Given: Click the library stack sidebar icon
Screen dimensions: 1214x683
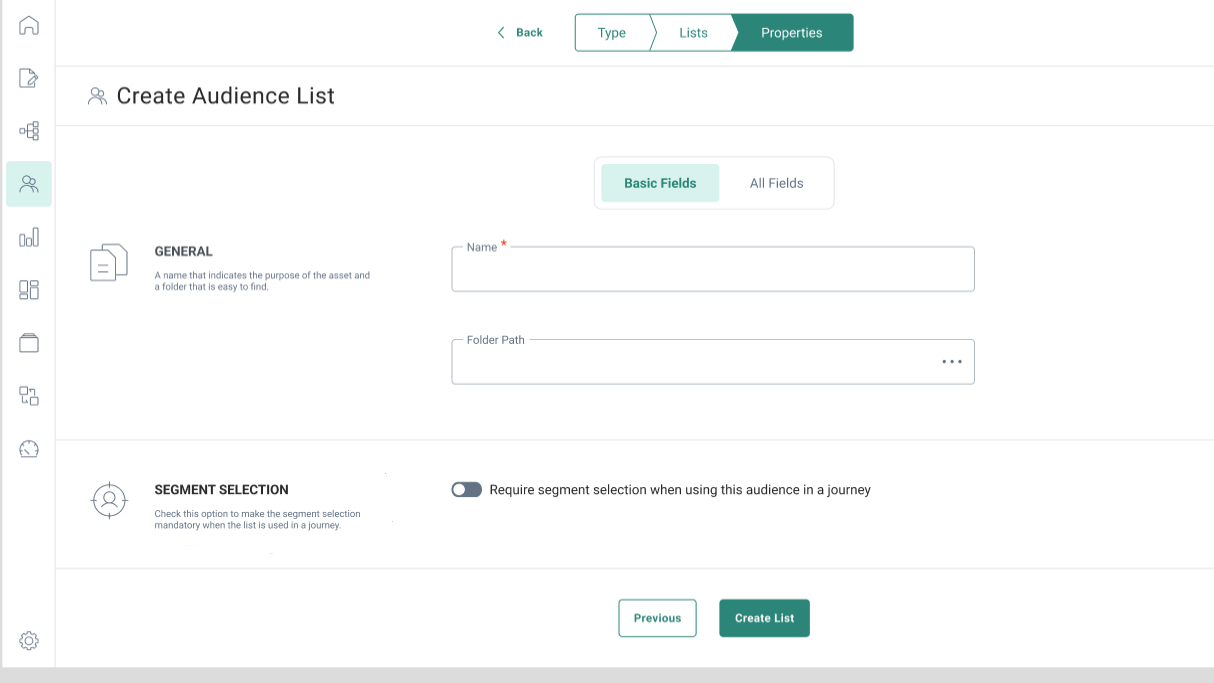Looking at the screenshot, I should (x=29, y=343).
